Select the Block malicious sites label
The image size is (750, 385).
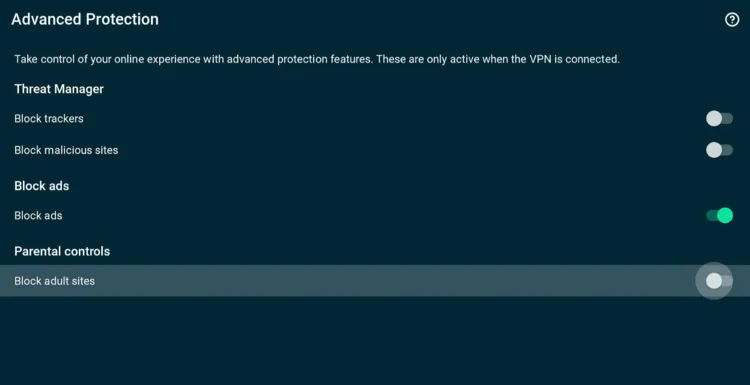tap(66, 150)
